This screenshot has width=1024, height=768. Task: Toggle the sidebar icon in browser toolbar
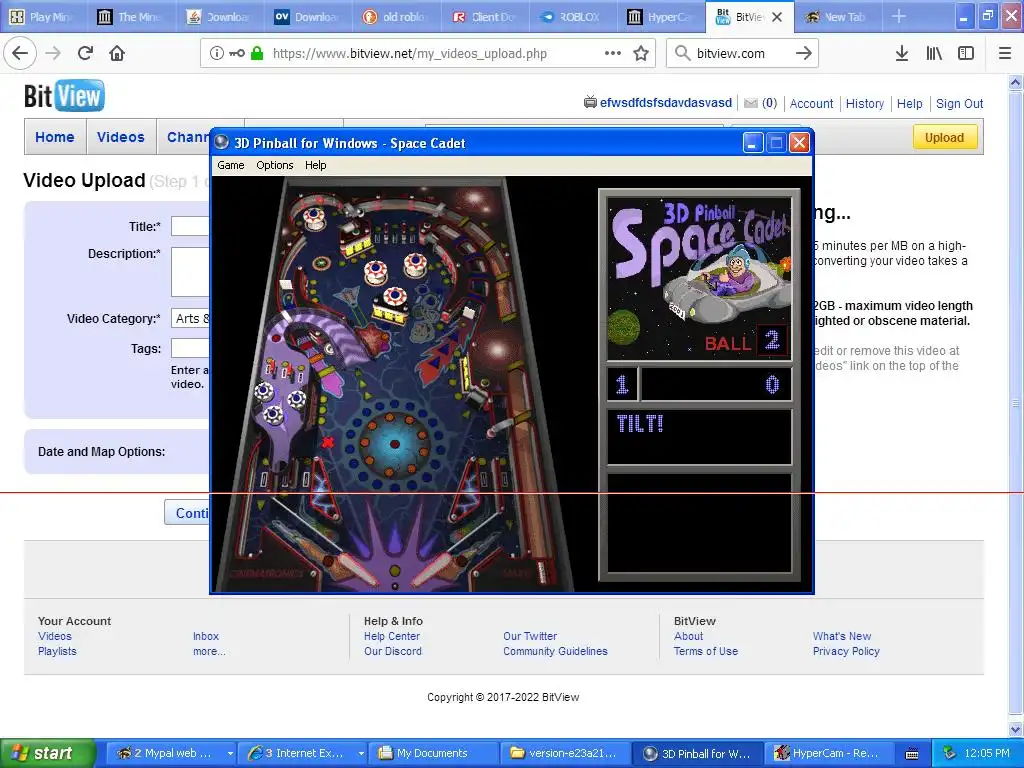tap(966, 54)
